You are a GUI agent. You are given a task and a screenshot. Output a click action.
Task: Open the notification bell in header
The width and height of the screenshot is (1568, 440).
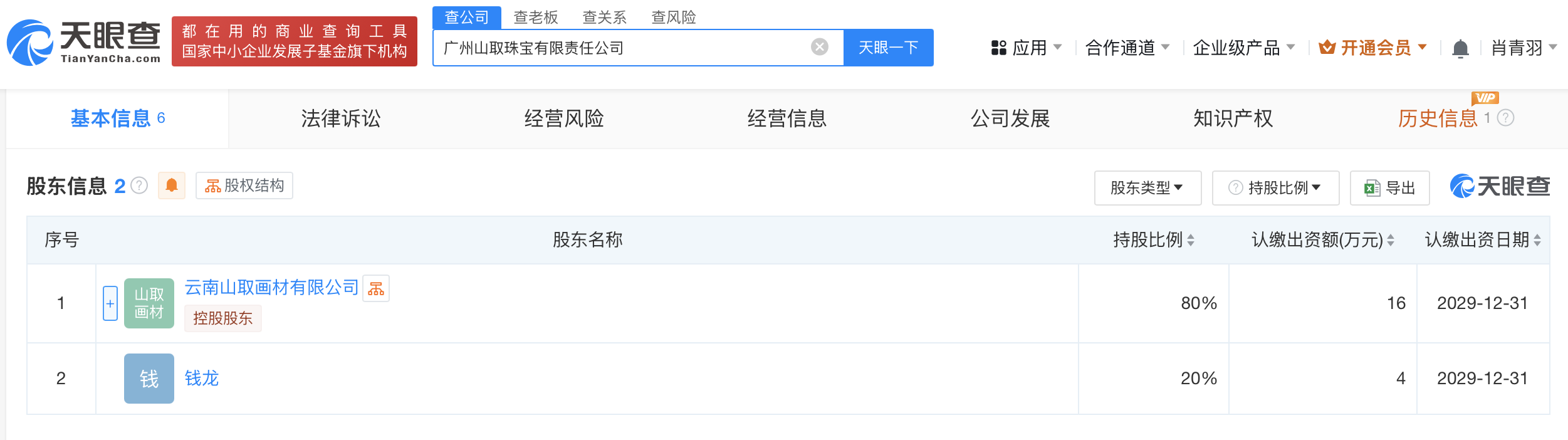pyautogui.click(x=1460, y=48)
